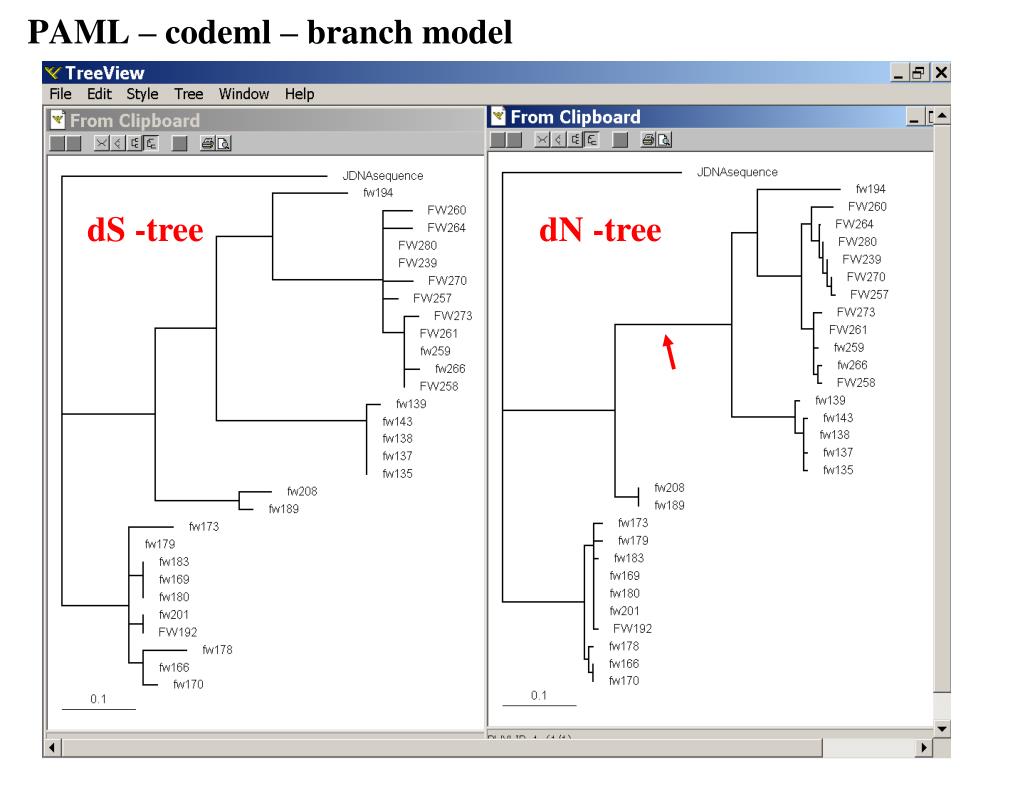Select FW258 leaf in dN-tree
Screen dimensions: 1024x791
[x=856, y=383]
